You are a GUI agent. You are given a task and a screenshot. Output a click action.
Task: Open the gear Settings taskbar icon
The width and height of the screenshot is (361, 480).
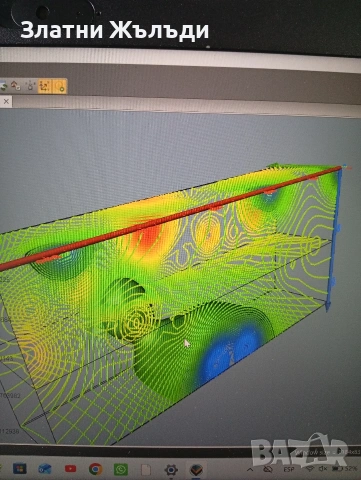[x=171, y=470]
